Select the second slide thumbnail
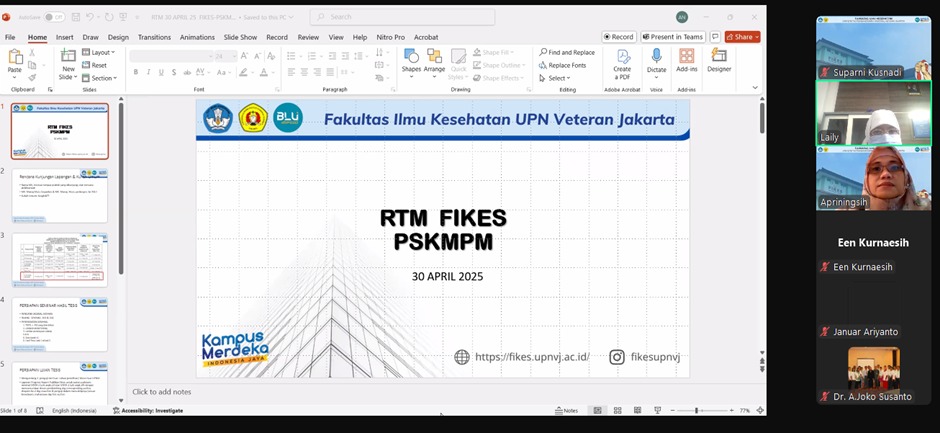The image size is (940, 433). click(60, 196)
